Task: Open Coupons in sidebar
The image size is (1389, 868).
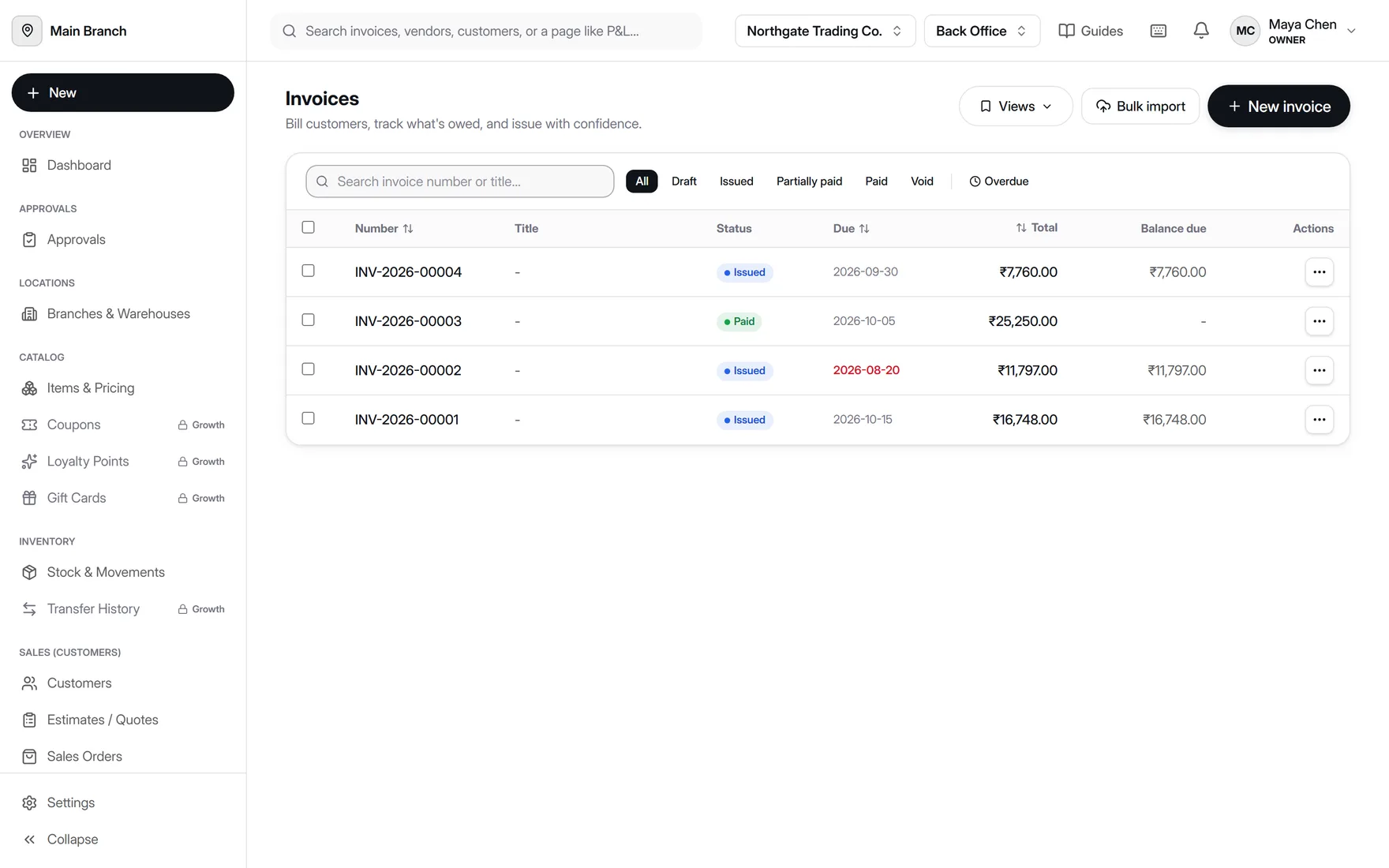Action: coord(123,425)
